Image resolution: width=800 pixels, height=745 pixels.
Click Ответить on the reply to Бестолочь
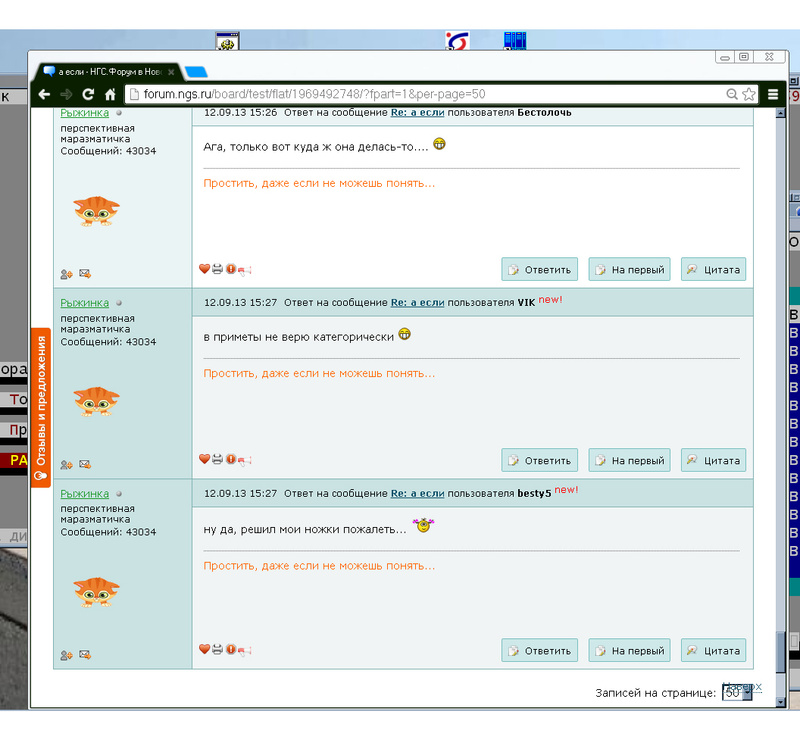(x=539, y=269)
